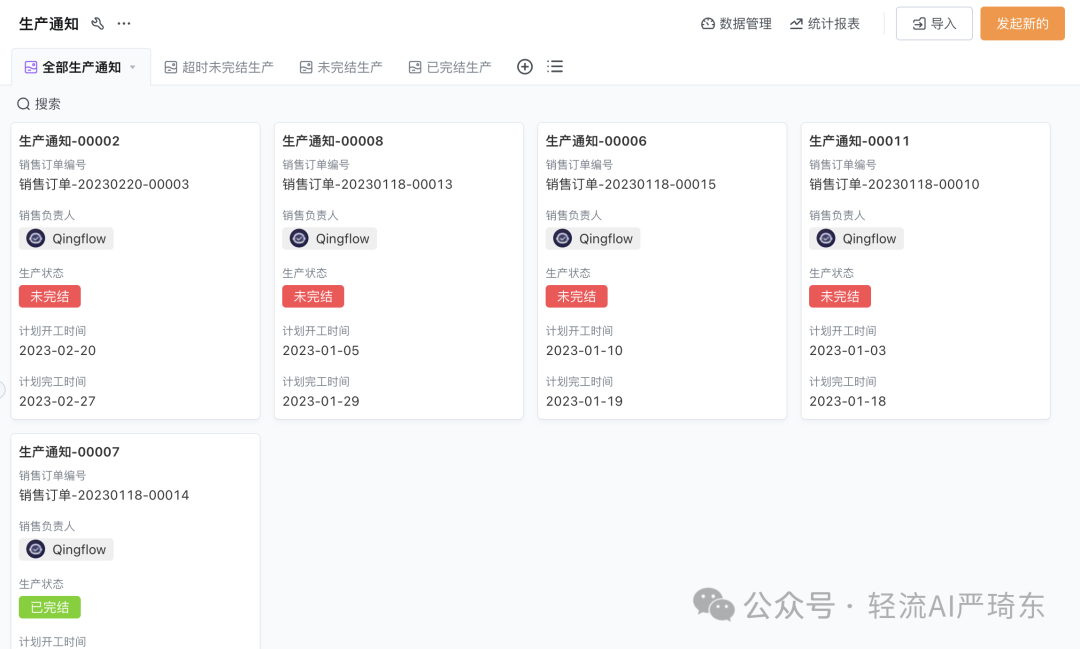The image size is (1080, 649).
Task: Open the dropdown arrow next to 全部生产通知
Action: (134, 66)
